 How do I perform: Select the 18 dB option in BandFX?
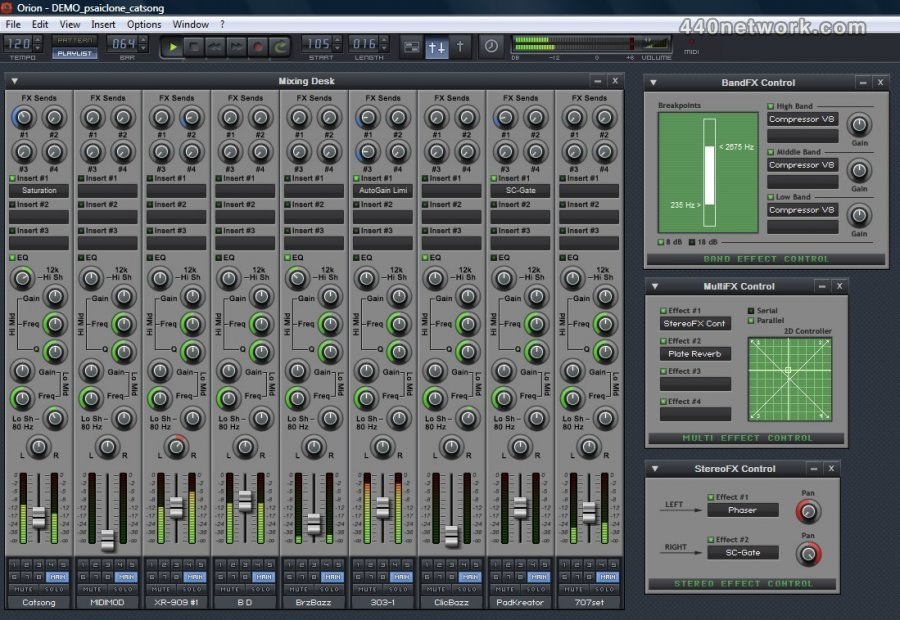tap(692, 242)
